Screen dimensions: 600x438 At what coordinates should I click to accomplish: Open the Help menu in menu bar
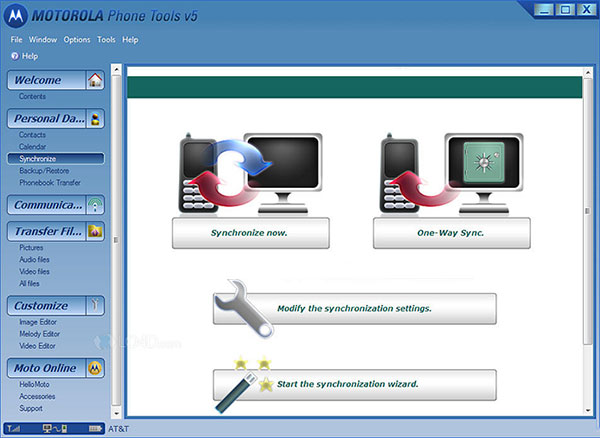point(130,40)
